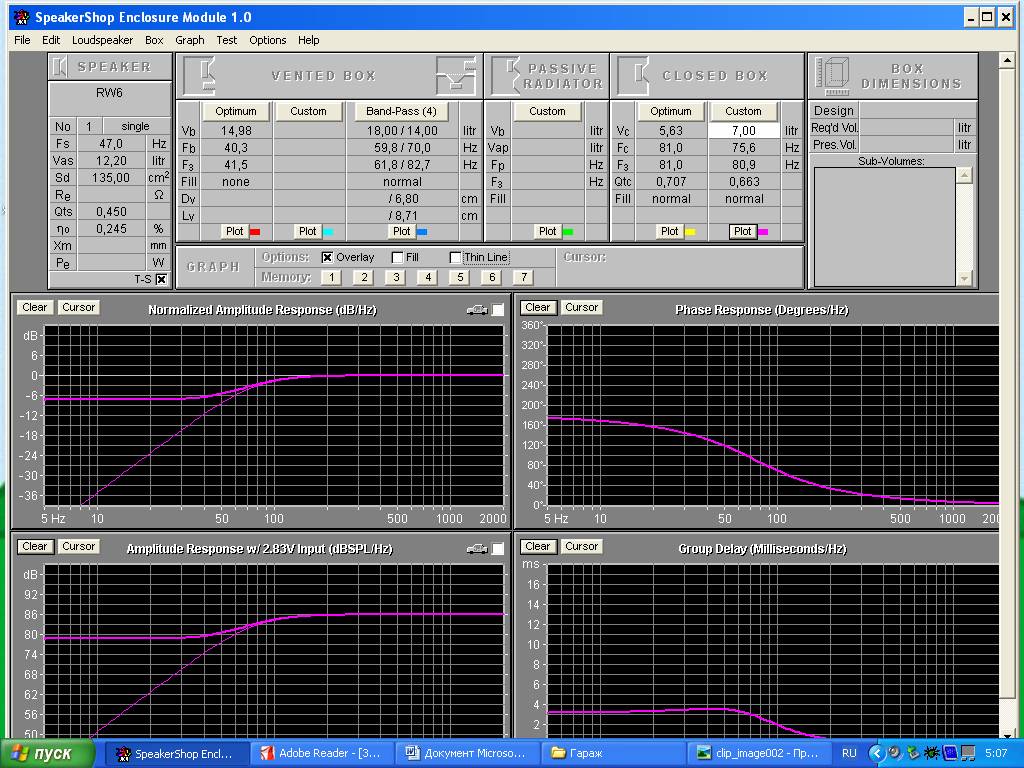Uncheck the T-S checkbox in Speaker panel
This screenshot has width=1024, height=768.
[161, 279]
